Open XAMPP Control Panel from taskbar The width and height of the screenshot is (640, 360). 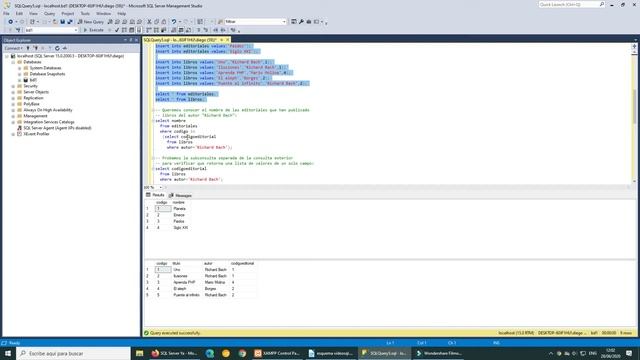tap(277, 353)
